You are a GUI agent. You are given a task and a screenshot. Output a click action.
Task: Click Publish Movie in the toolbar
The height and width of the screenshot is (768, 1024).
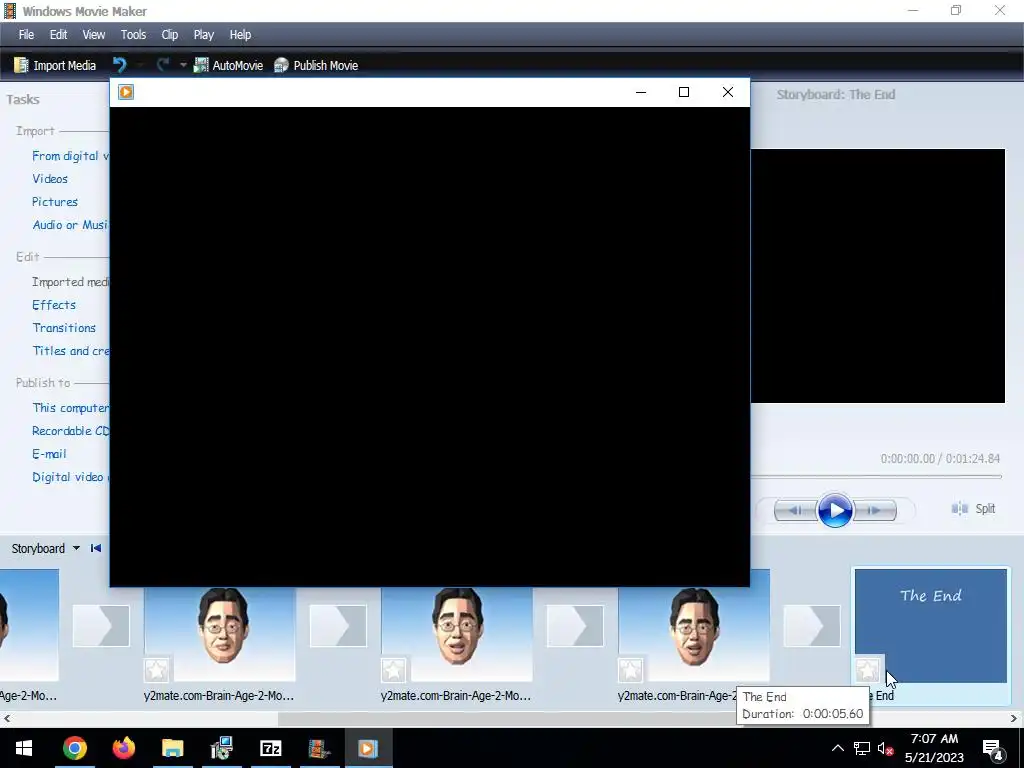316,65
